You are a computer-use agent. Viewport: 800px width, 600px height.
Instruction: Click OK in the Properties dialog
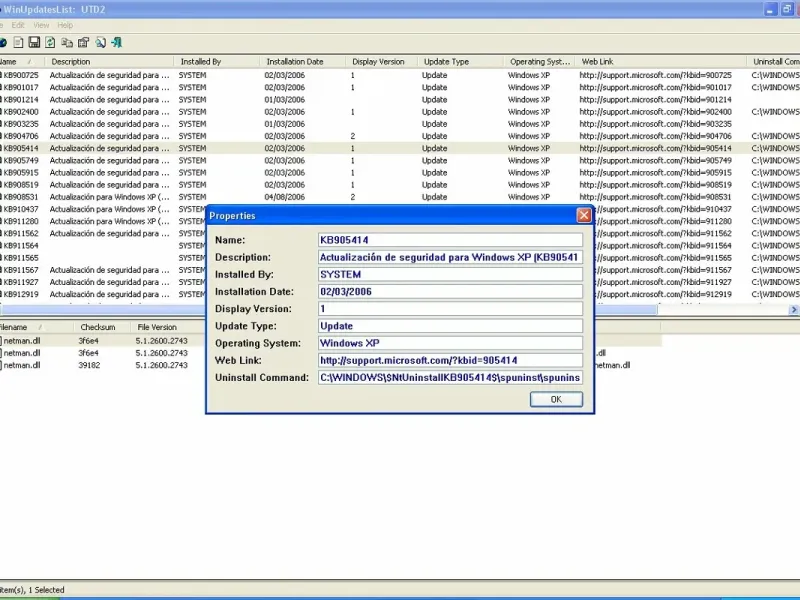click(556, 399)
